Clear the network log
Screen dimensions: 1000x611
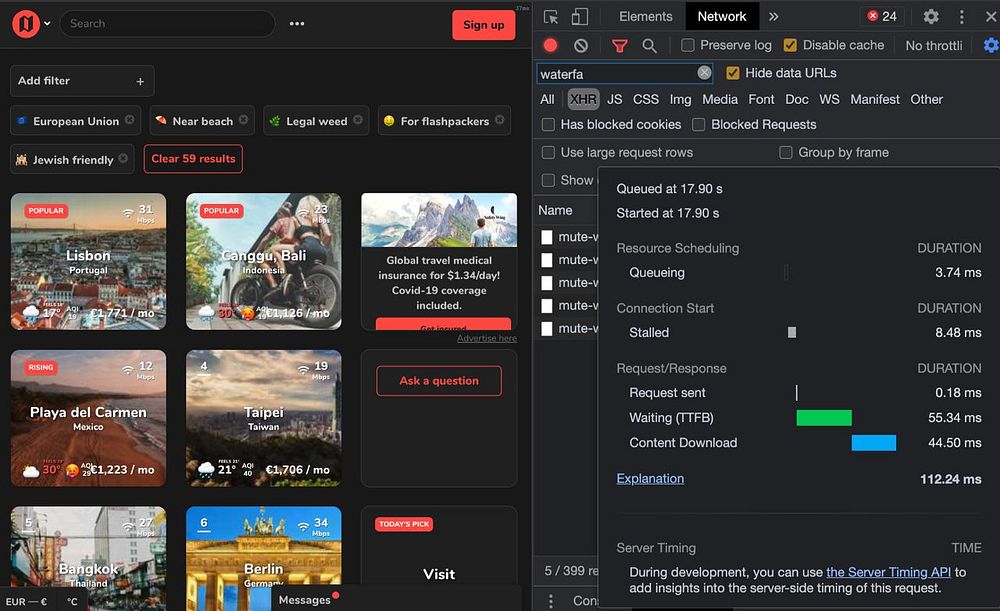(581, 45)
